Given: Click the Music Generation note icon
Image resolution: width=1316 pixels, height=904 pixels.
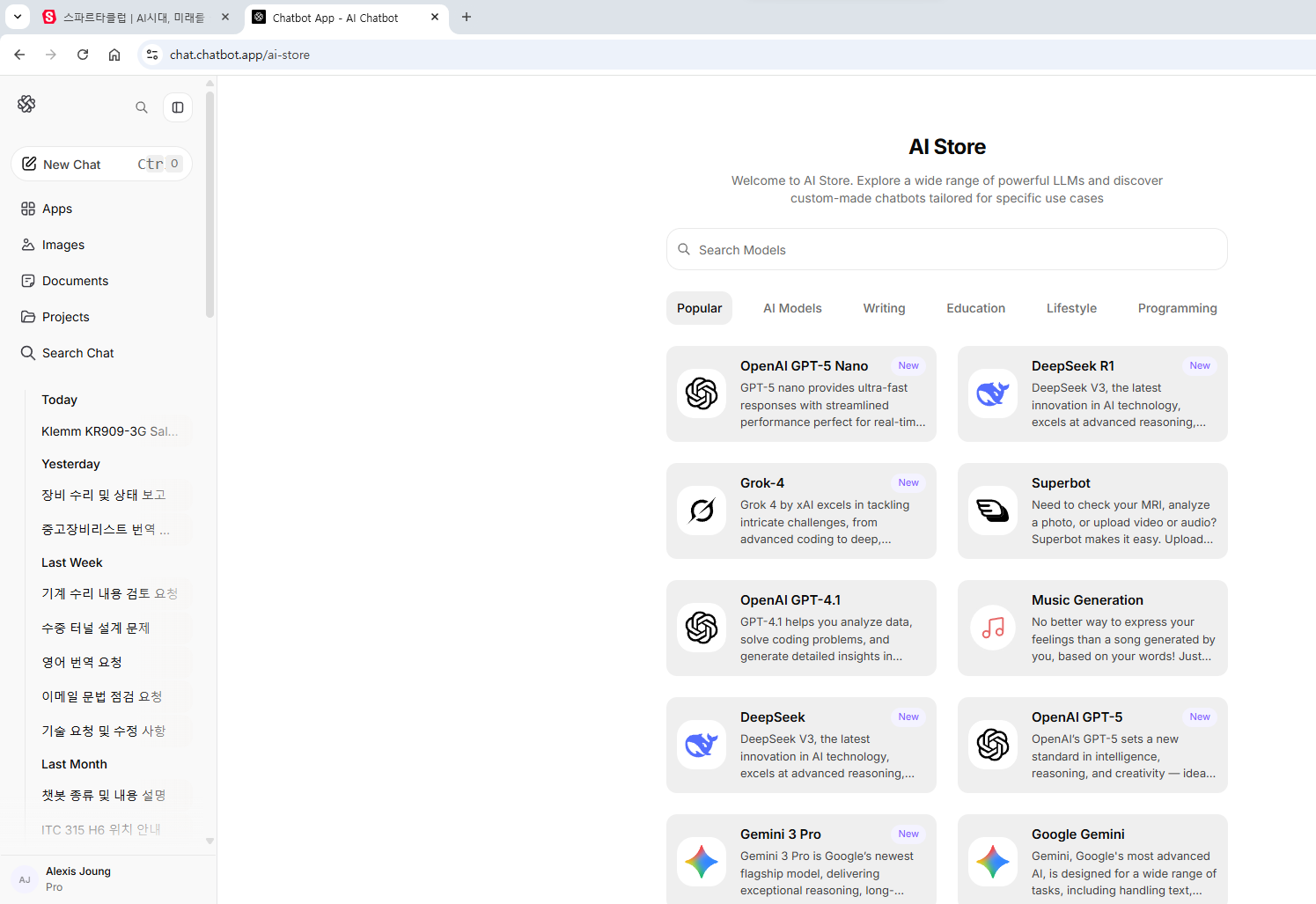Looking at the screenshot, I should point(993,628).
